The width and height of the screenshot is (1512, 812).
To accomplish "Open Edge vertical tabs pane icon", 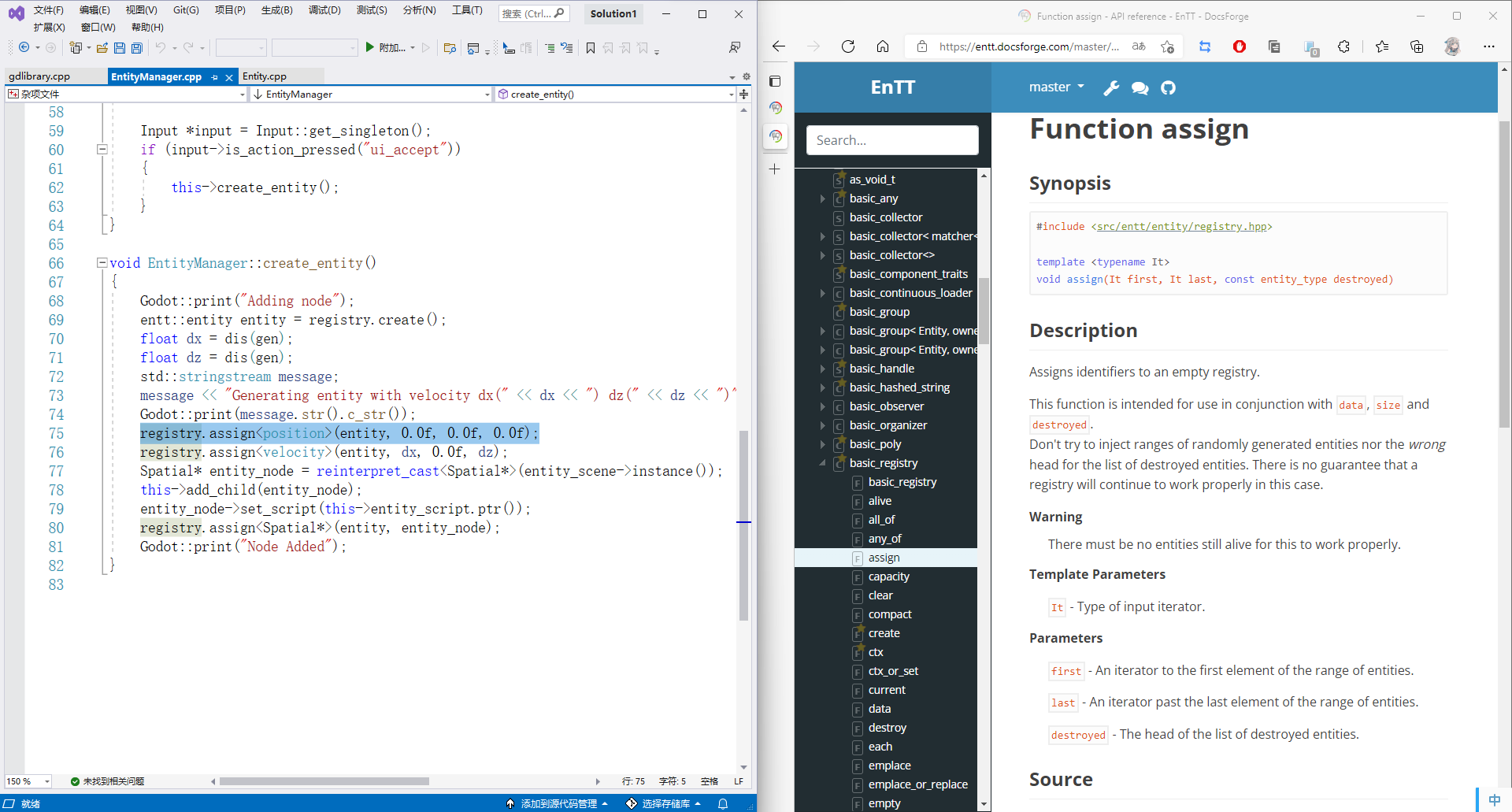I will point(775,81).
